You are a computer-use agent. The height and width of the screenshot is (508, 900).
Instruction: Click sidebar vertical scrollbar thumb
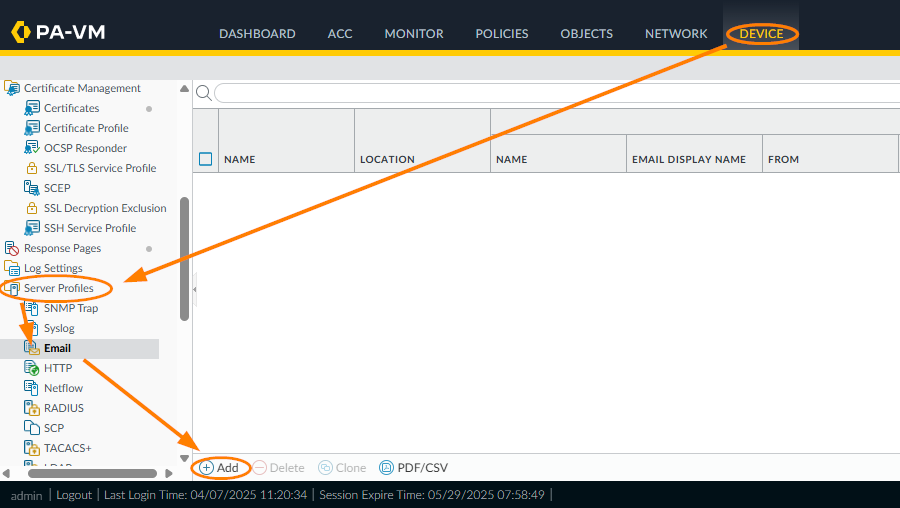pyautogui.click(x=184, y=259)
